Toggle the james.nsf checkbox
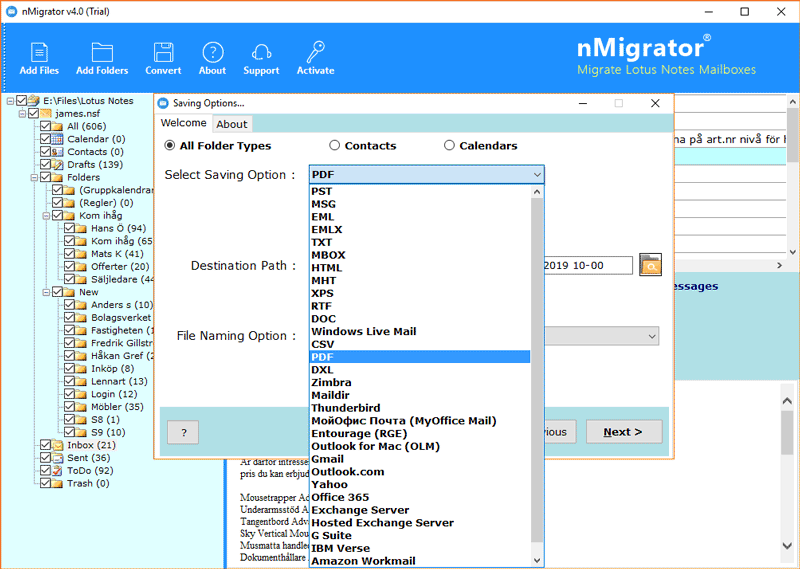800x569 pixels. click(x=33, y=113)
